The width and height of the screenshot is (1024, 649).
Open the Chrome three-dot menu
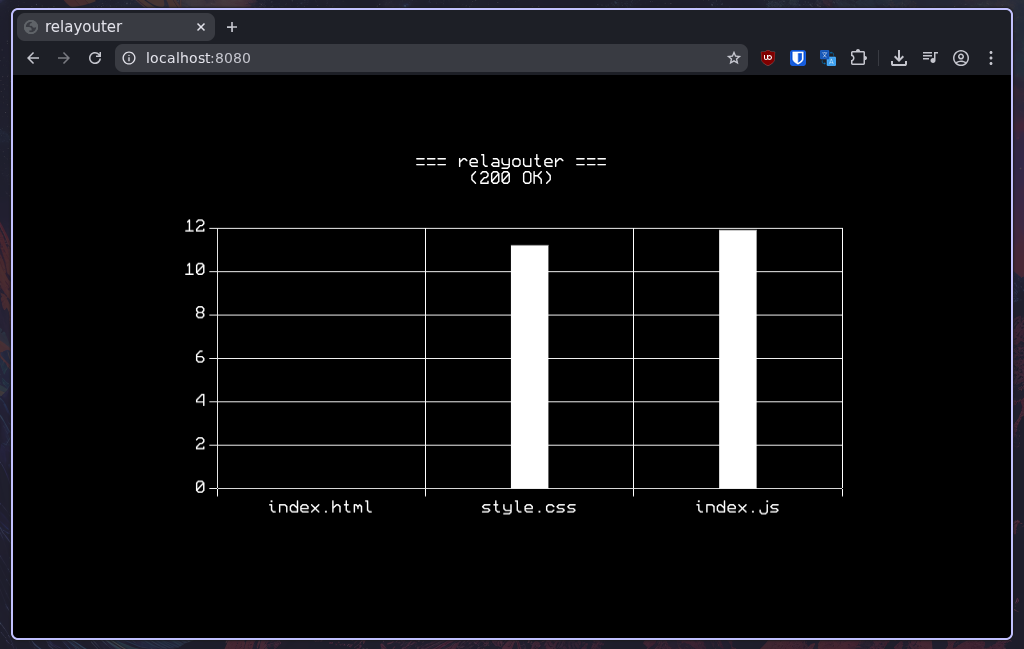(x=991, y=58)
